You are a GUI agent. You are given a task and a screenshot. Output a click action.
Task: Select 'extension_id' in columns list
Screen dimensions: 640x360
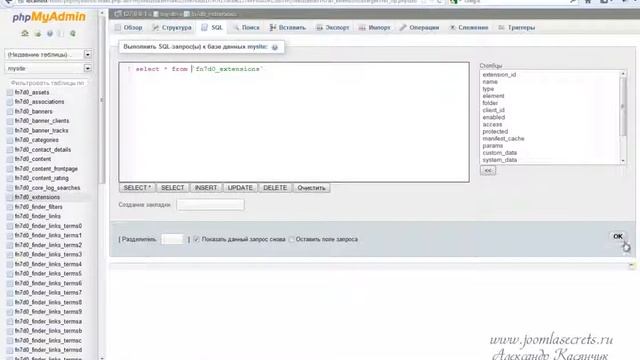pyautogui.click(x=499, y=75)
